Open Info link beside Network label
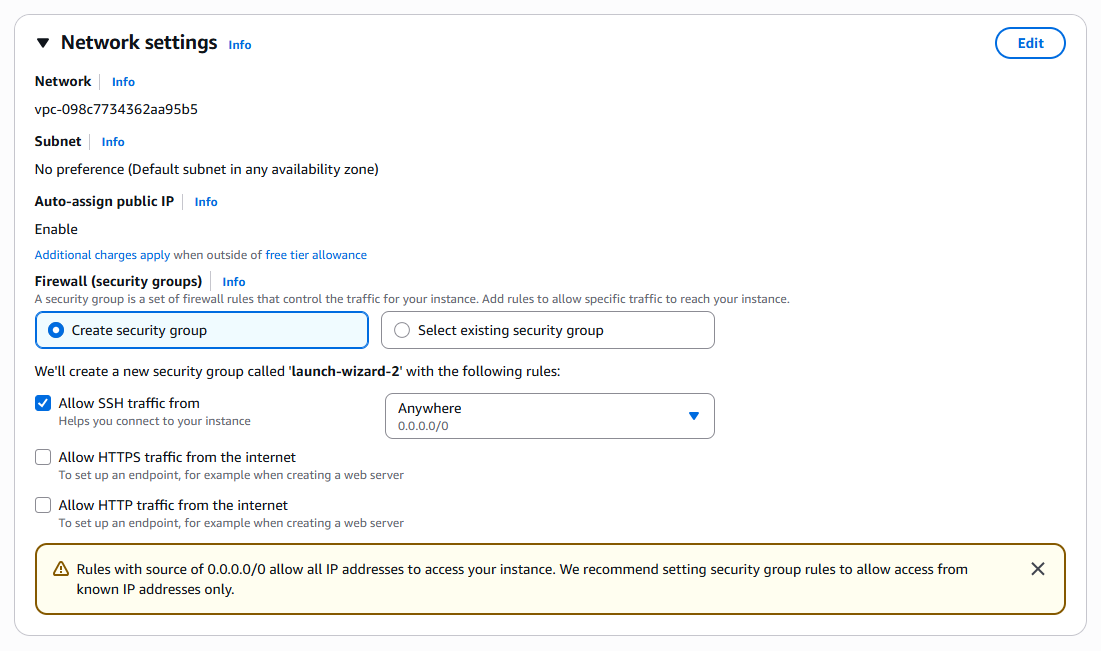Image resolution: width=1101 pixels, height=651 pixels. pos(123,82)
